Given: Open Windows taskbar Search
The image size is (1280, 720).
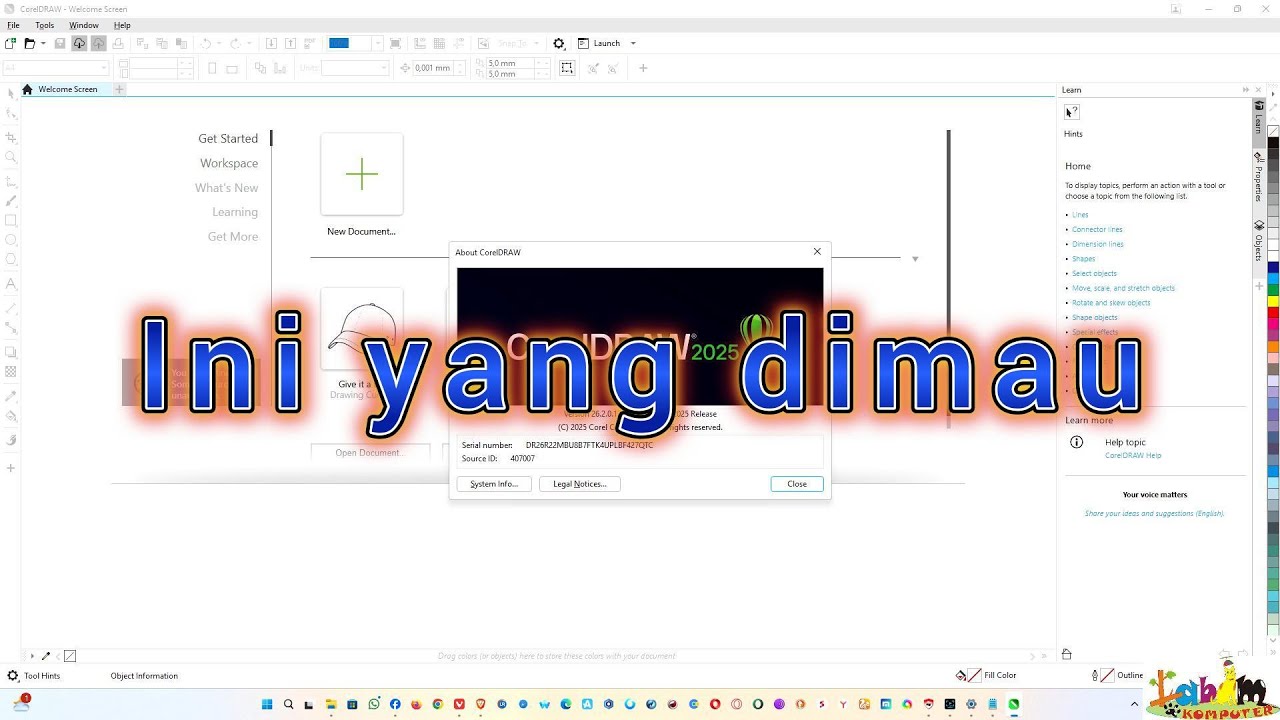Looking at the screenshot, I should point(289,704).
